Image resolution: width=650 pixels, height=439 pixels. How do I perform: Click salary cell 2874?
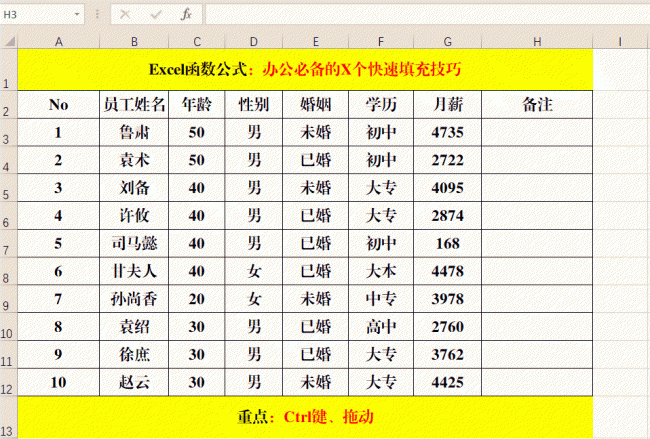[x=448, y=216]
